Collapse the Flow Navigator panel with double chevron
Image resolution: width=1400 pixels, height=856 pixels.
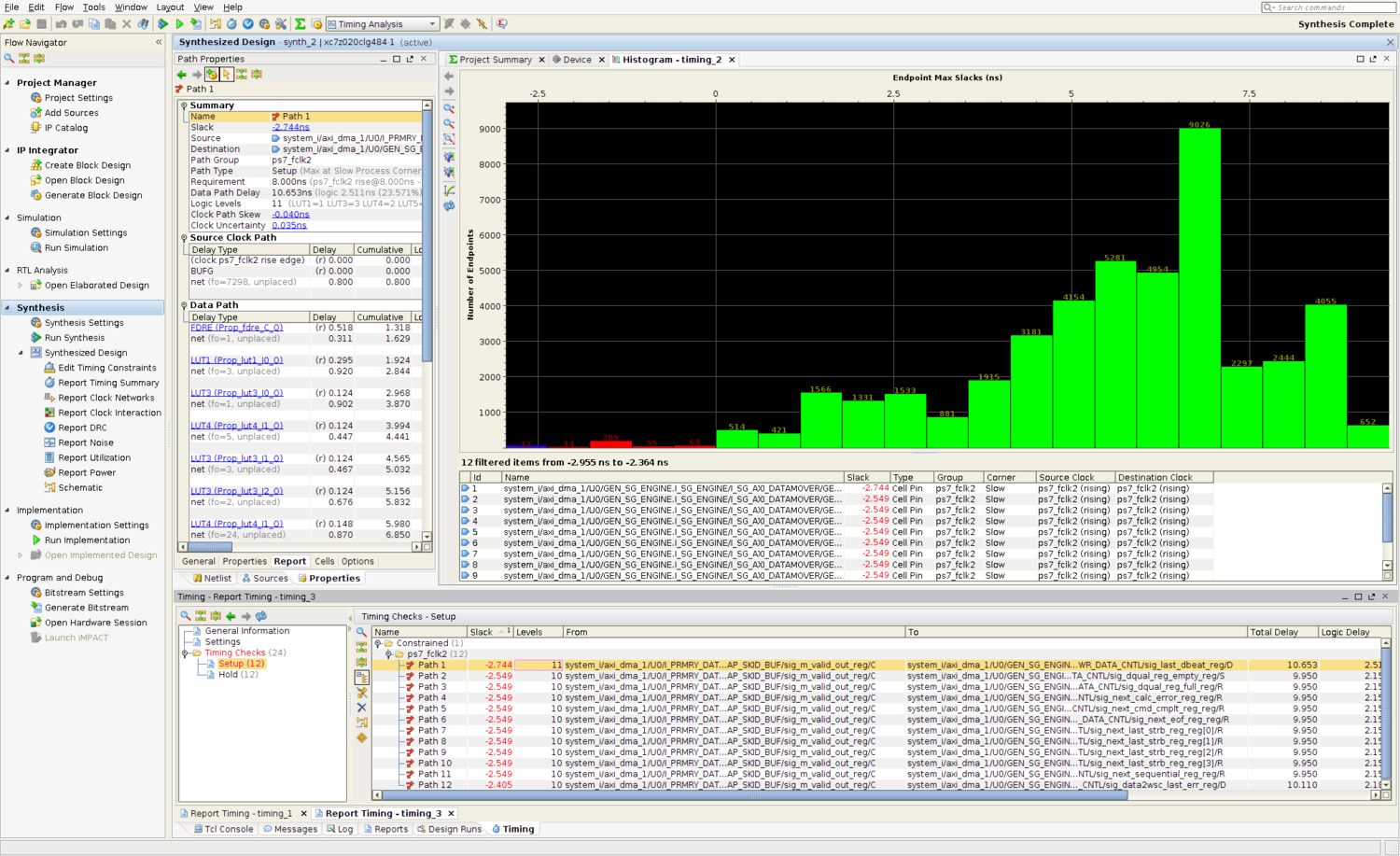[x=159, y=43]
